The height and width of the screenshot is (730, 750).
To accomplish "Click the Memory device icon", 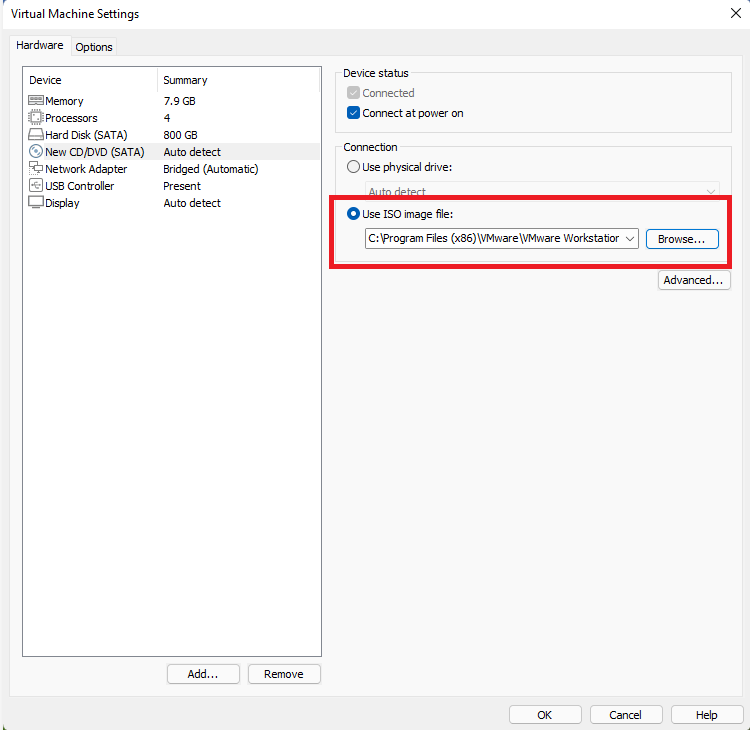I will click(x=36, y=101).
